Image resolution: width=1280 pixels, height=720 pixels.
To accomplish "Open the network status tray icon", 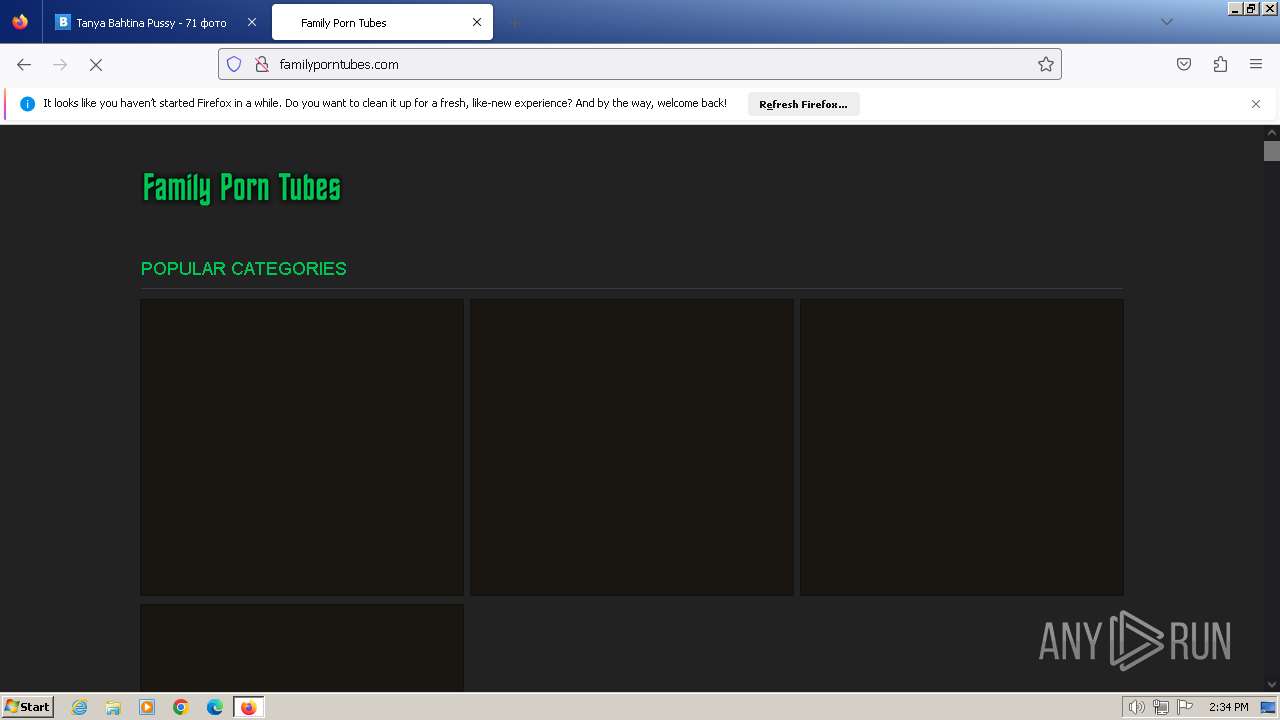I will click(1161, 707).
